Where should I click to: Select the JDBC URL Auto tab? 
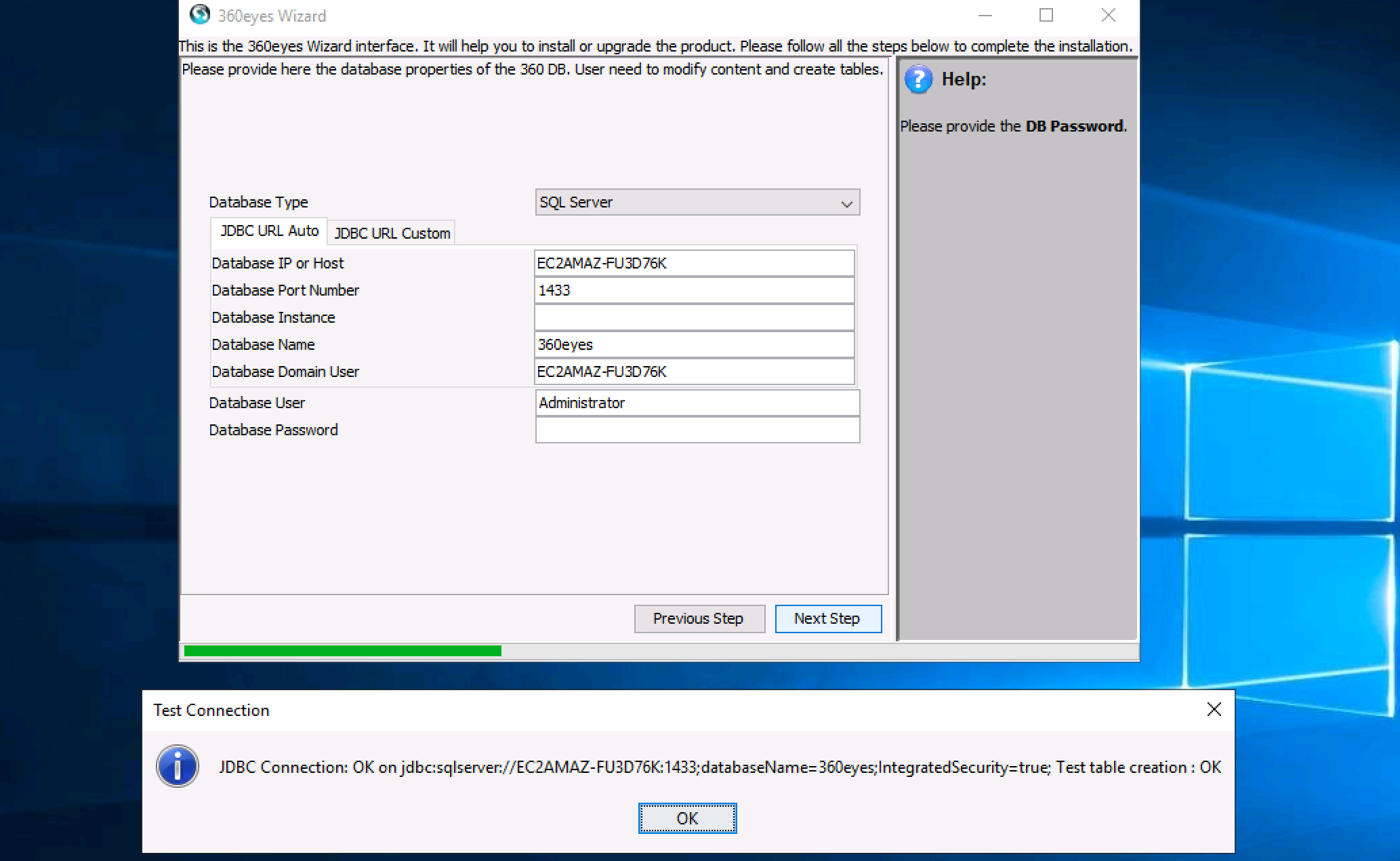(268, 231)
